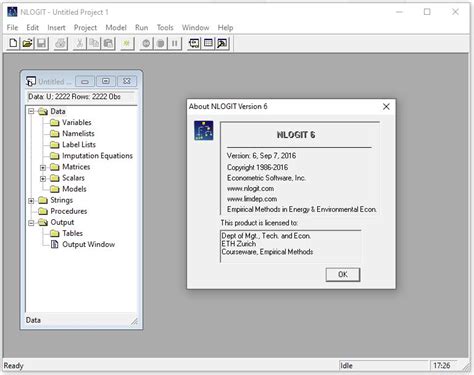The width and height of the screenshot is (474, 375).
Task: Minimize the Untitled project window
Action: [85, 81]
